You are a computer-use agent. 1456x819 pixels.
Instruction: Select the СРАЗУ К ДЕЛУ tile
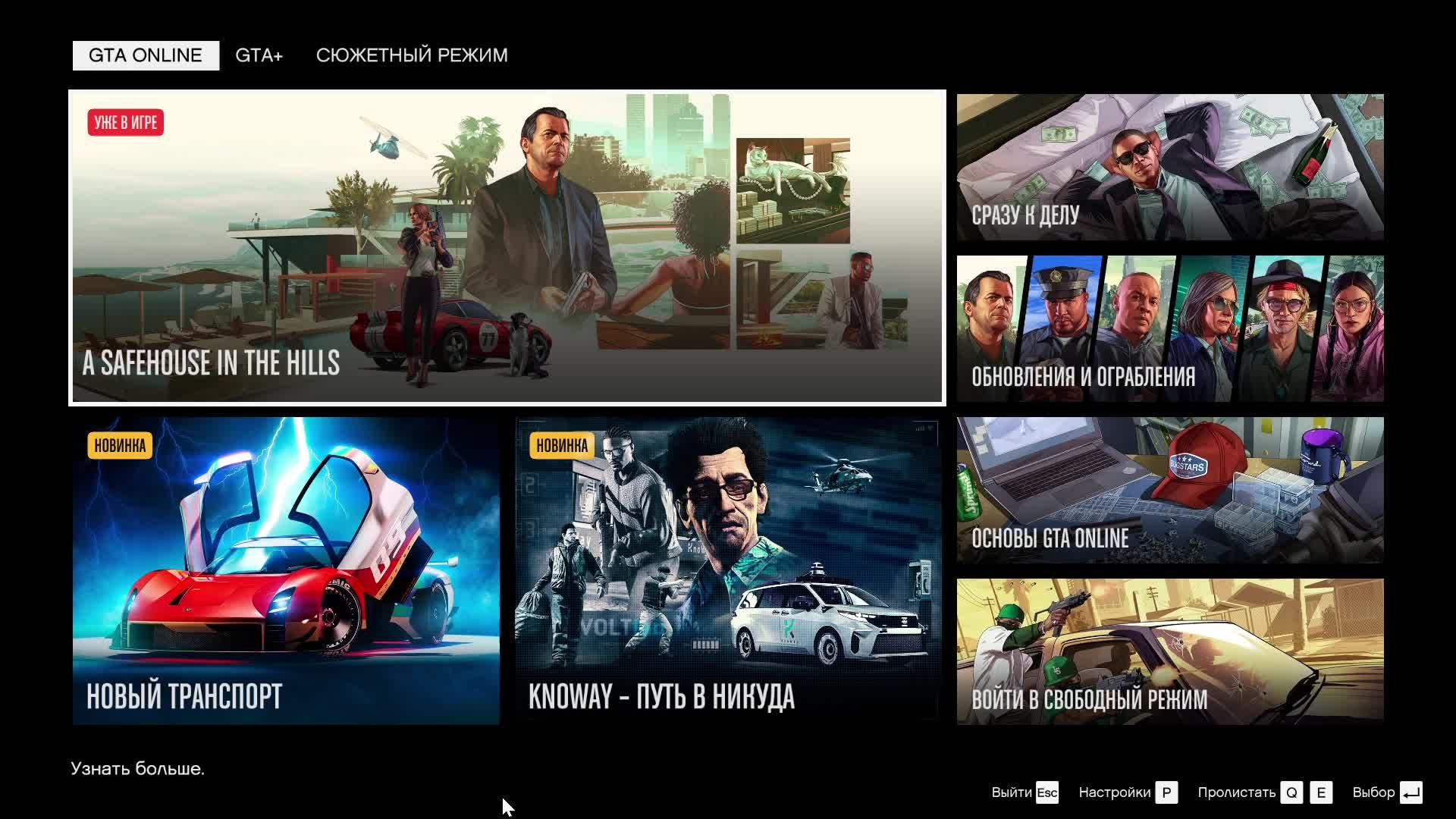[1169, 167]
